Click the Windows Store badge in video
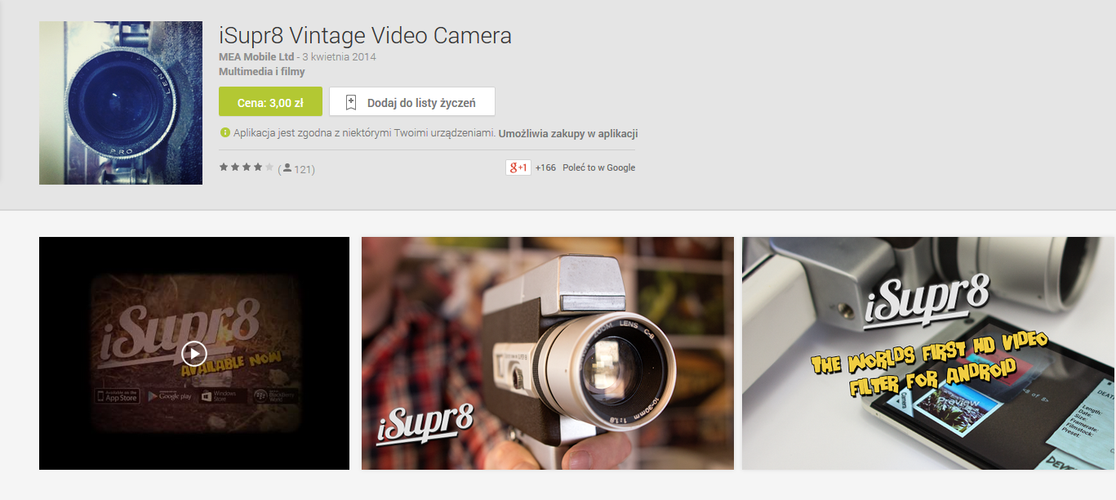Image resolution: width=1116 pixels, height=500 pixels. [x=223, y=395]
